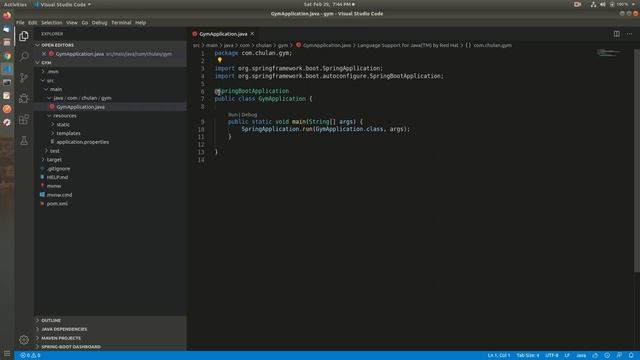This screenshot has height=360, width=640.
Task: Close the GymApplication.java editor tab
Action: pyautogui.click(x=252, y=34)
